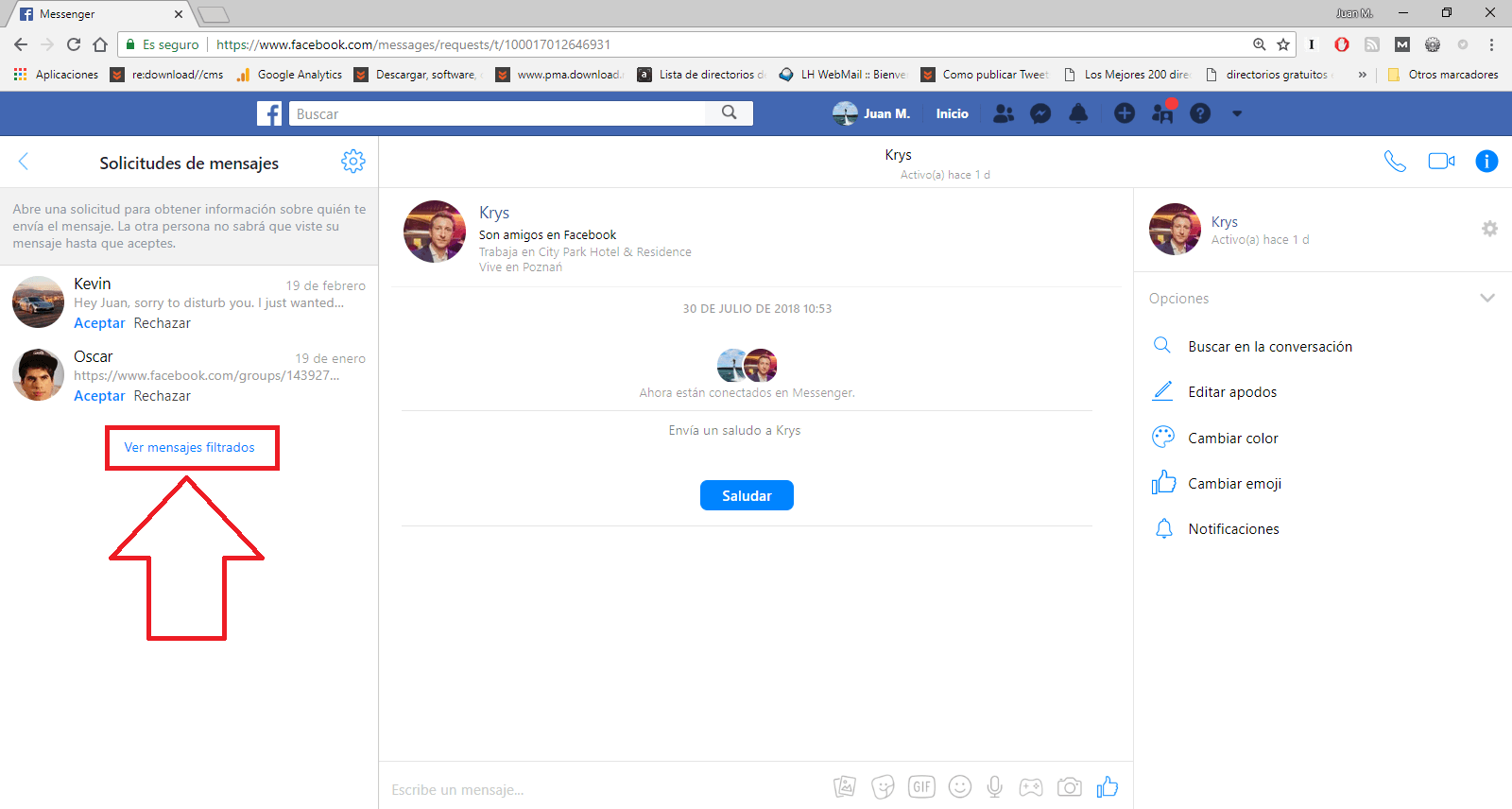1512x809 pixels.
Task: Click the create plus icon in header
Action: pyautogui.click(x=1125, y=113)
